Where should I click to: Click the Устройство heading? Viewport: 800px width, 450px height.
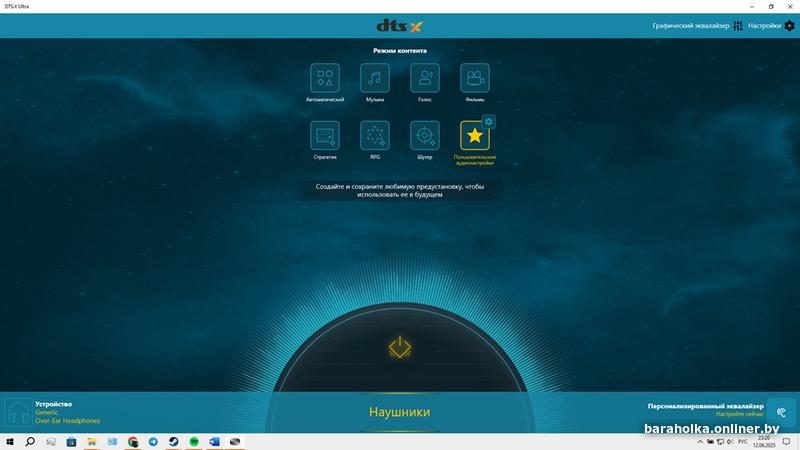tap(54, 404)
